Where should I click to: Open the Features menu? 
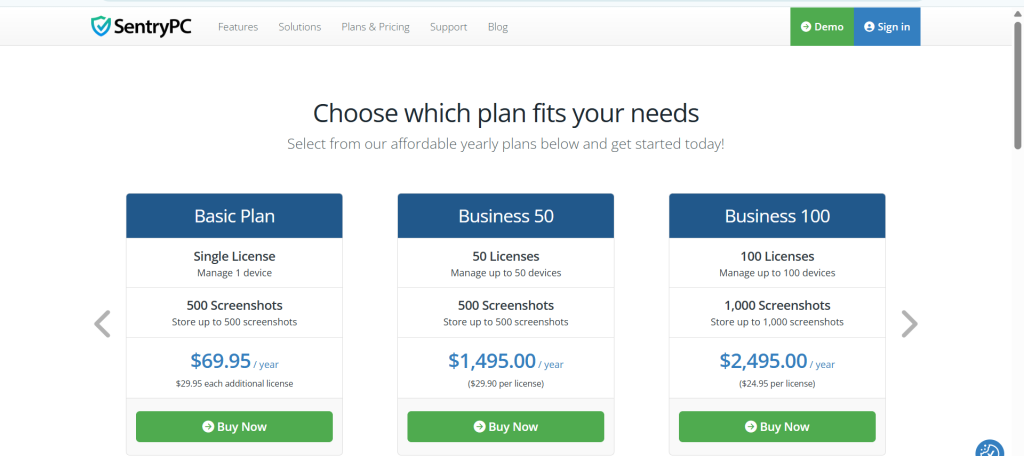click(x=238, y=27)
